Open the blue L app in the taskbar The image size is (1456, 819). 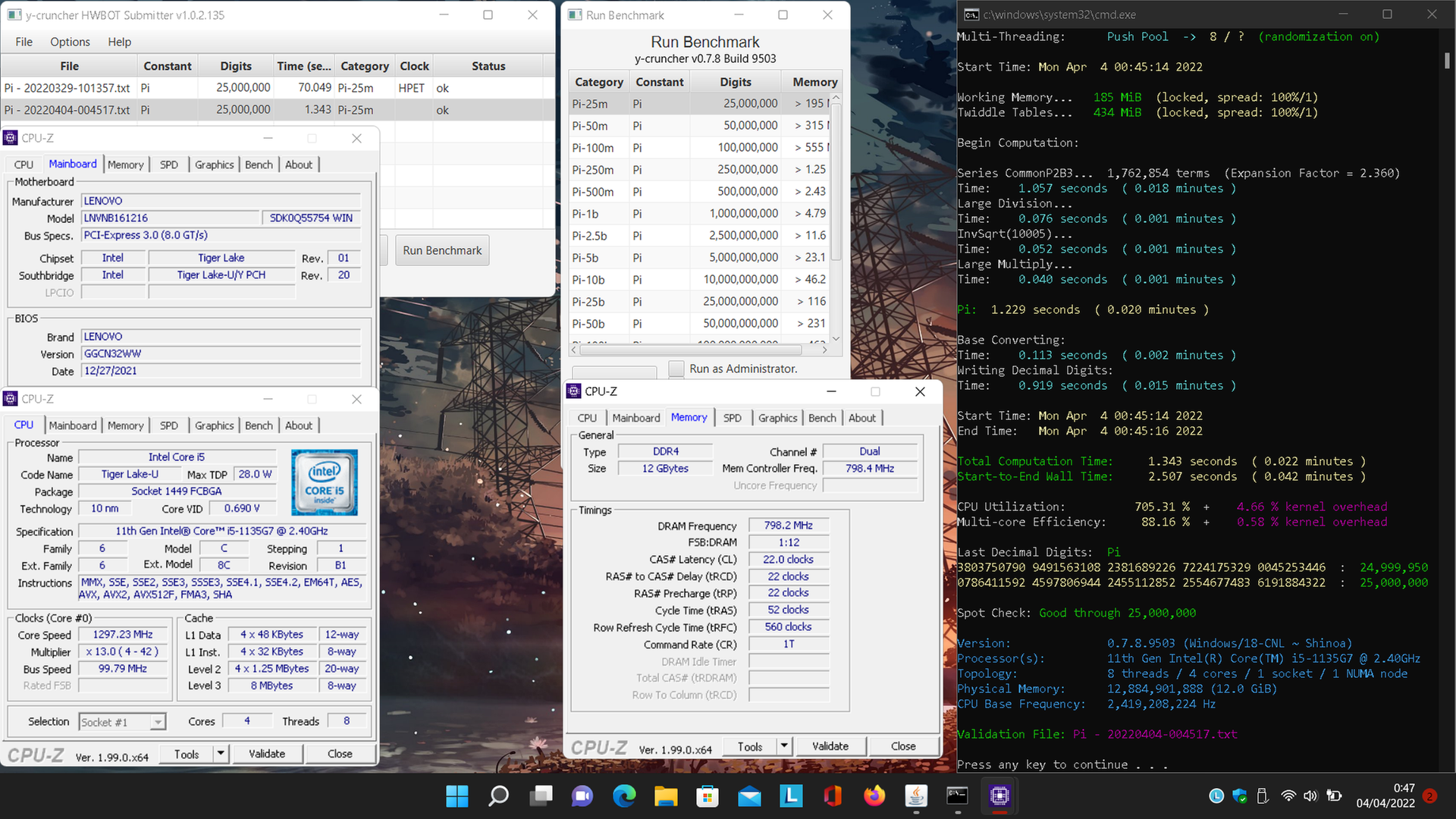pos(791,795)
